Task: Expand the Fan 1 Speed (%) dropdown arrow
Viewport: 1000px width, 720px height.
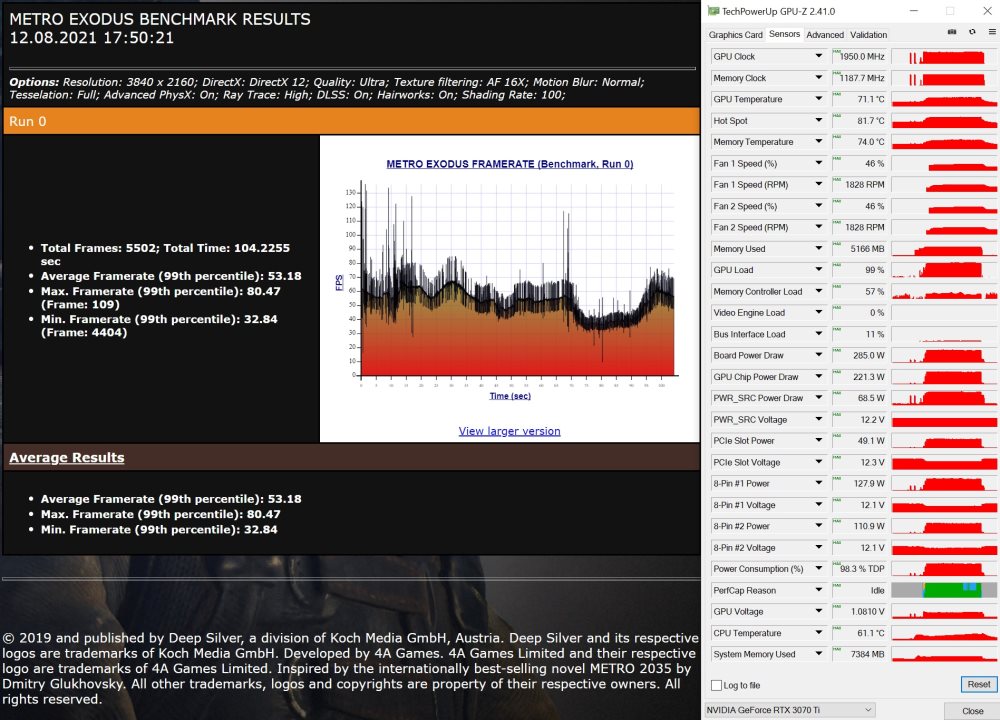Action: coord(818,163)
